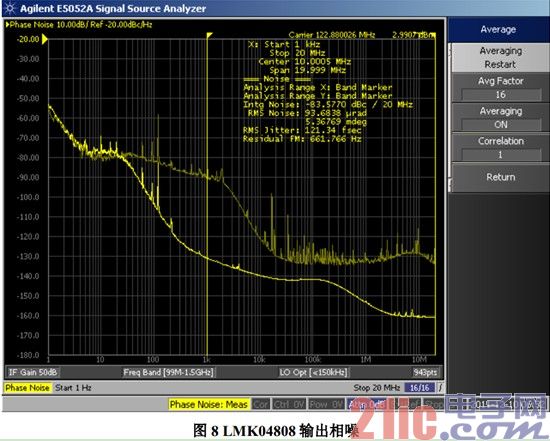Click the Stop 20 MHz label
The image size is (550, 441).
pyautogui.click(x=377, y=388)
